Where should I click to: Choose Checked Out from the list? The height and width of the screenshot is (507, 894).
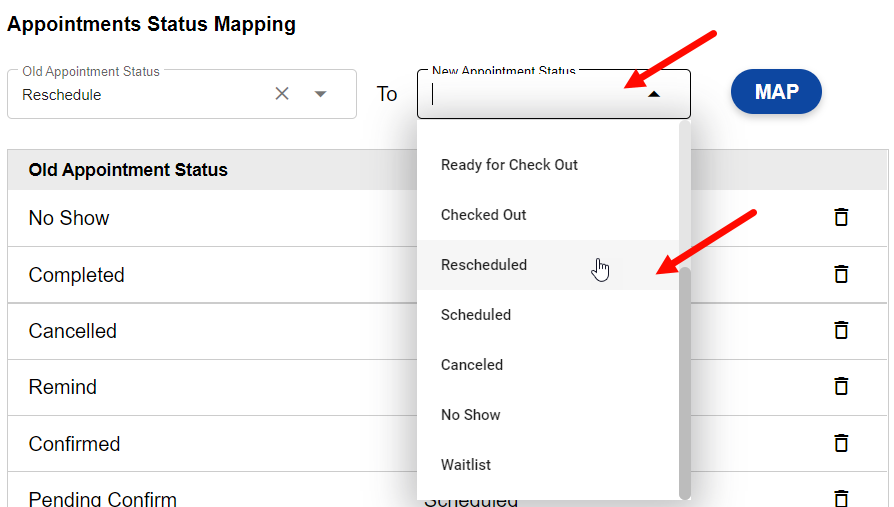[x=483, y=215]
